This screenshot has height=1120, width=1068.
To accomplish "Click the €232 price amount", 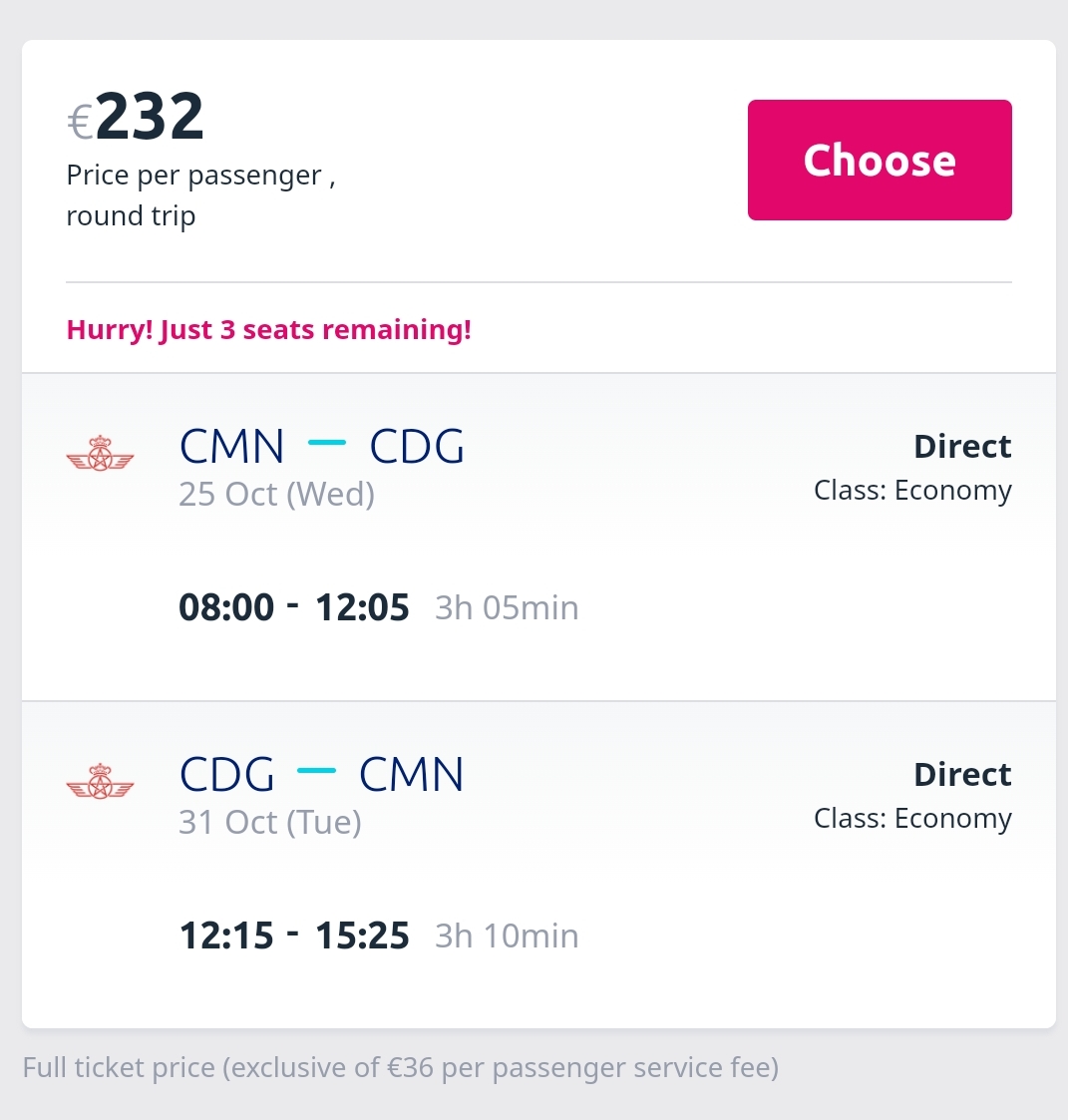I will tap(136, 116).
